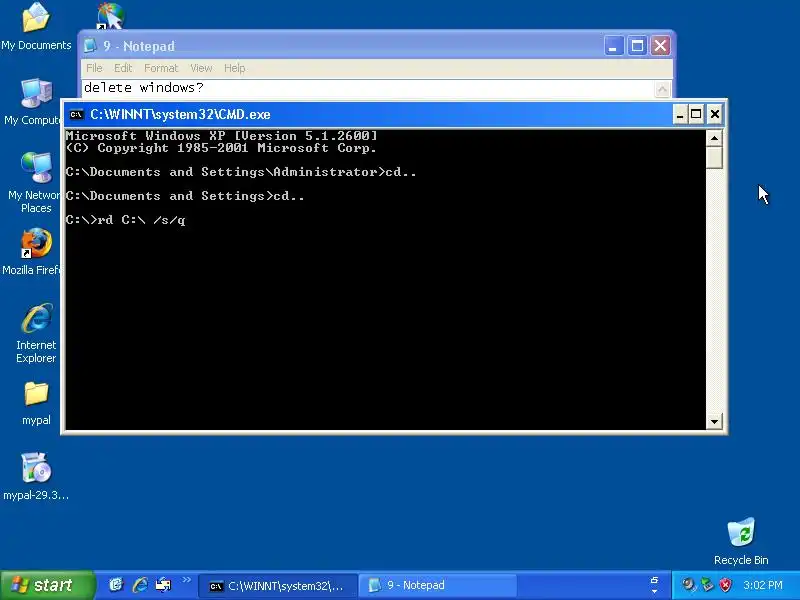Open Notepad's Edit menu
Screen dimensions: 800x600
[x=122, y=68]
